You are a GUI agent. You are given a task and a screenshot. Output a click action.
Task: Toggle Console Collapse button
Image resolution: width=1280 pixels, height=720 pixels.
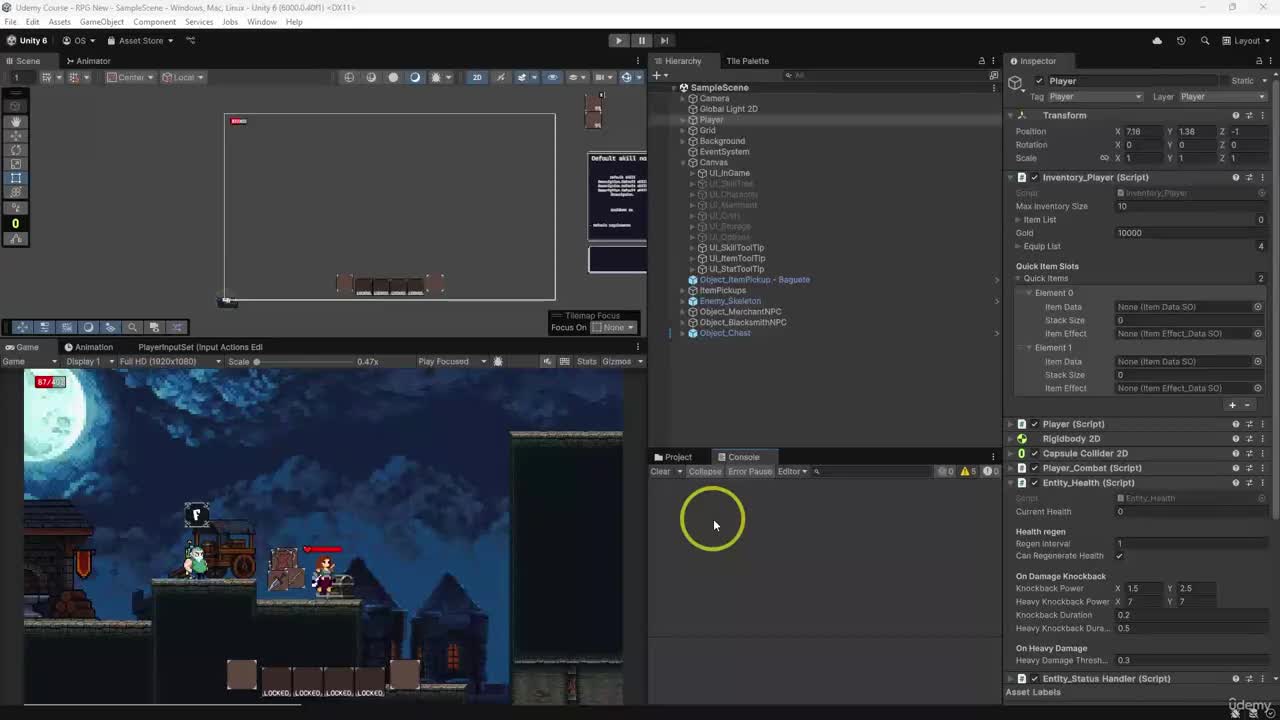[704, 472]
